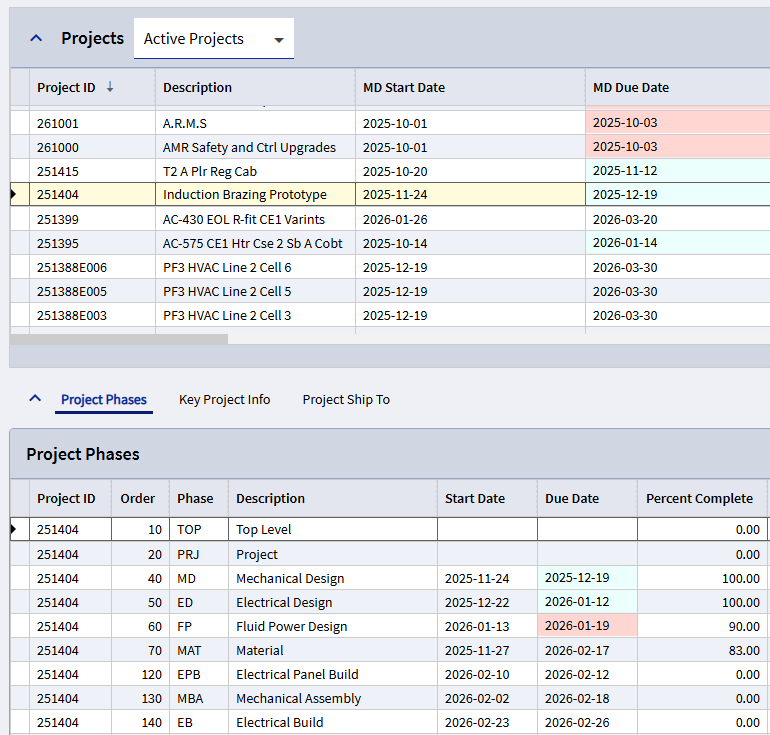This screenshot has width=770, height=735.
Task: Select the Fluid Power Design phase row
Action: [291, 626]
